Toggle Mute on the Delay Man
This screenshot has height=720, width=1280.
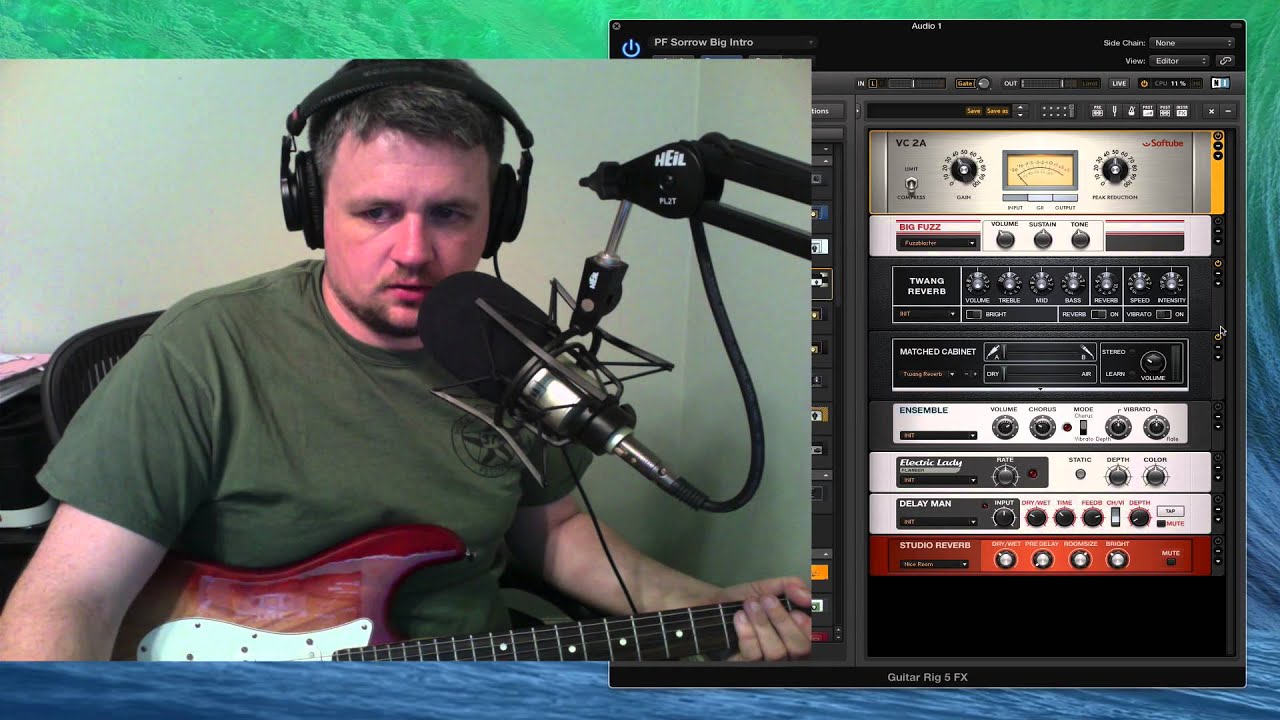click(x=1161, y=524)
